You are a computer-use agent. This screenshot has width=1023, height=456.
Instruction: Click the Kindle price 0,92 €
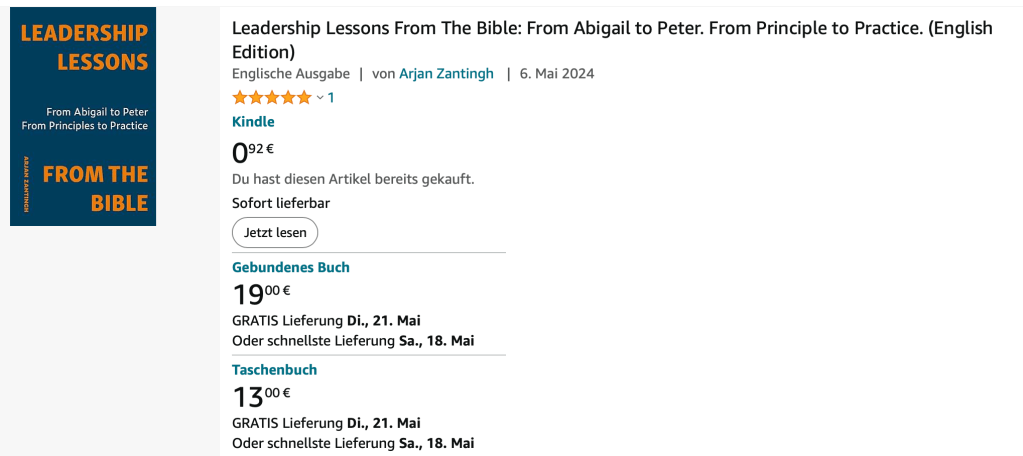pyautogui.click(x=253, y=152)
